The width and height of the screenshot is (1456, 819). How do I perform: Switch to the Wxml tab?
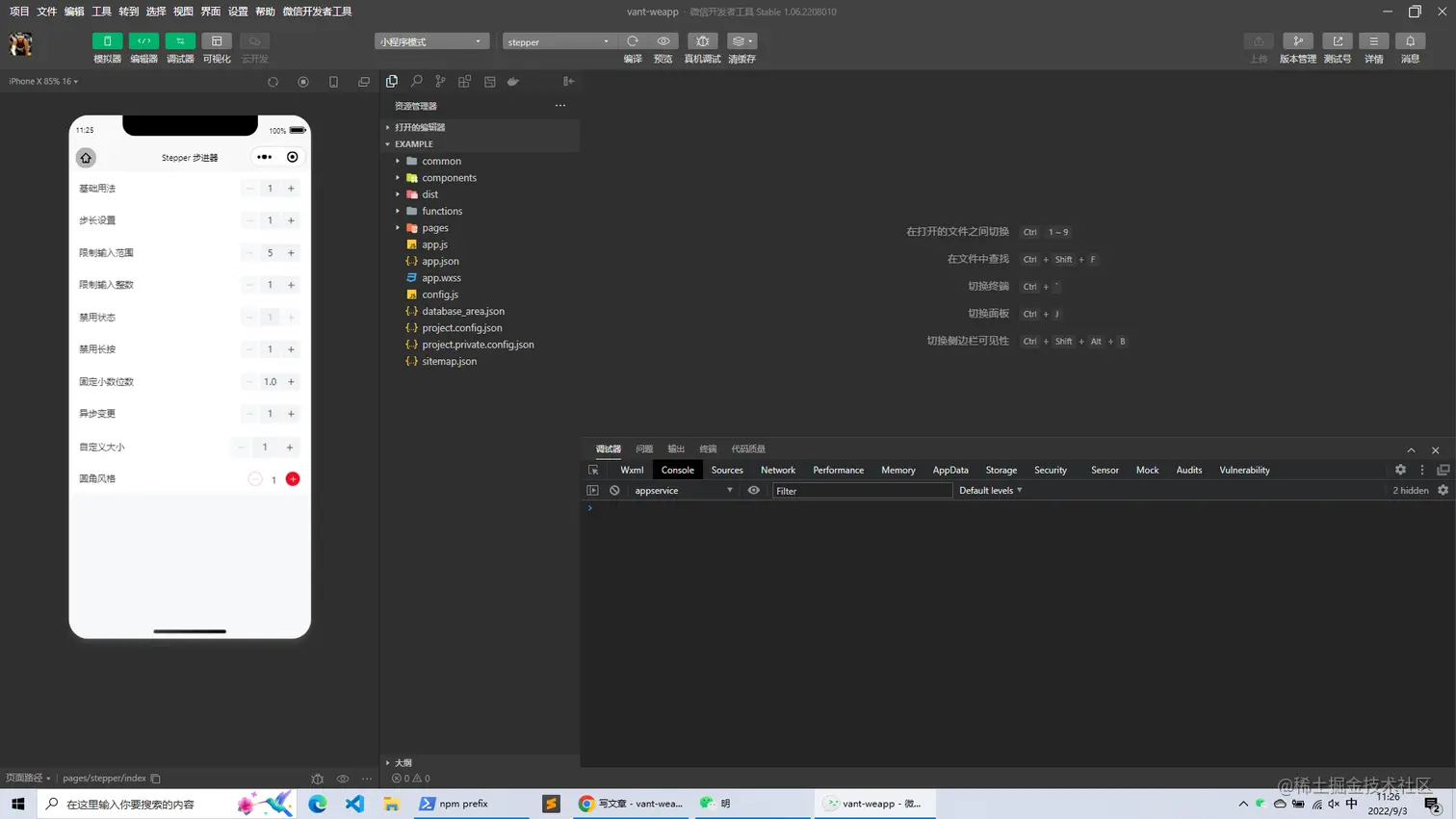coord(632,471)
